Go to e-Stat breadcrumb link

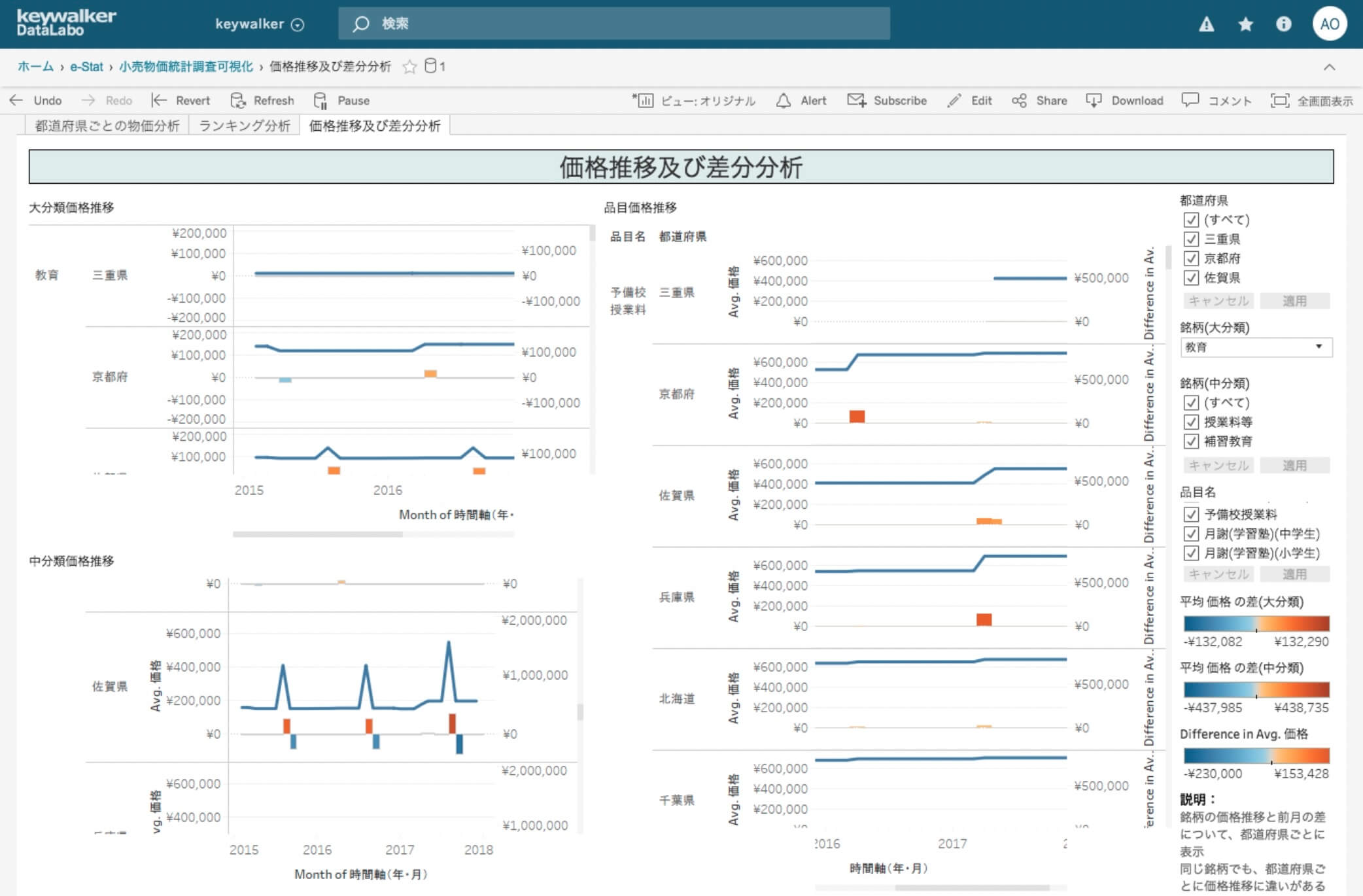coord(86,66)
